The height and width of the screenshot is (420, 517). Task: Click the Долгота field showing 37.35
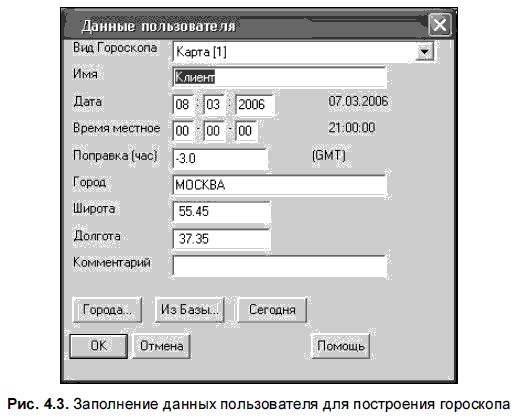point(221,238)
